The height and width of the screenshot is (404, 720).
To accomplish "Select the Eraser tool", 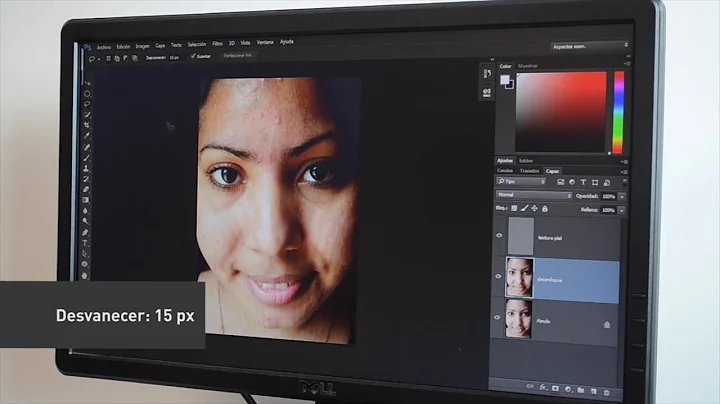I will (86, 190).
